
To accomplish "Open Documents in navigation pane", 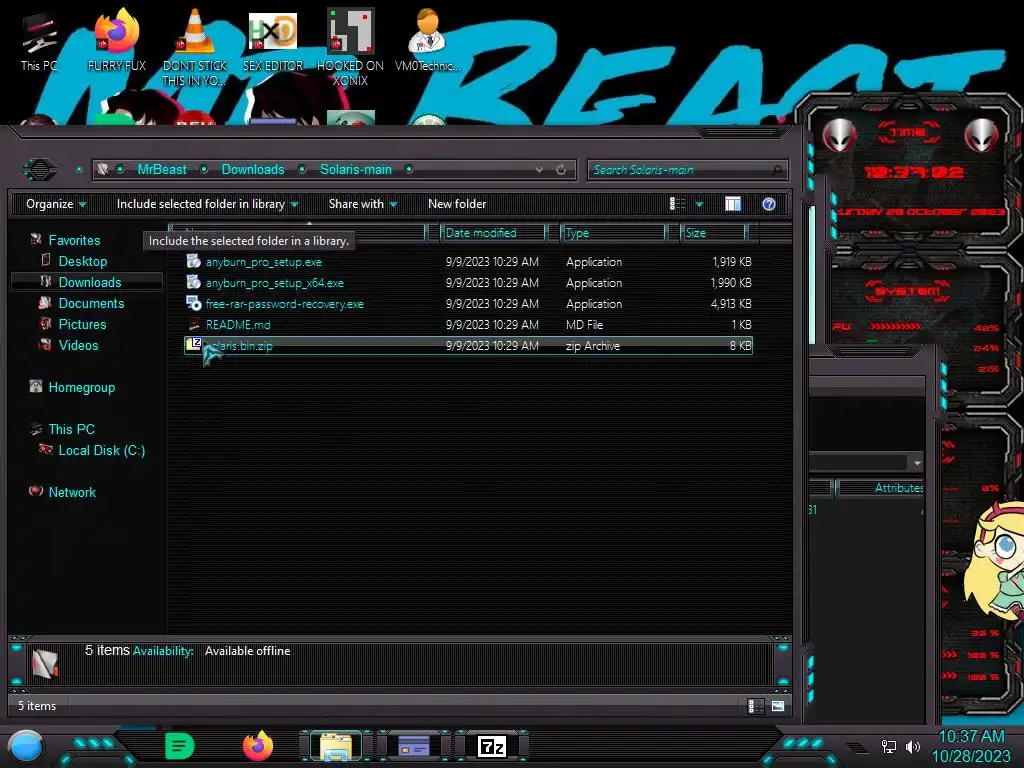I will pyautogui.click(x=91, y=303).
